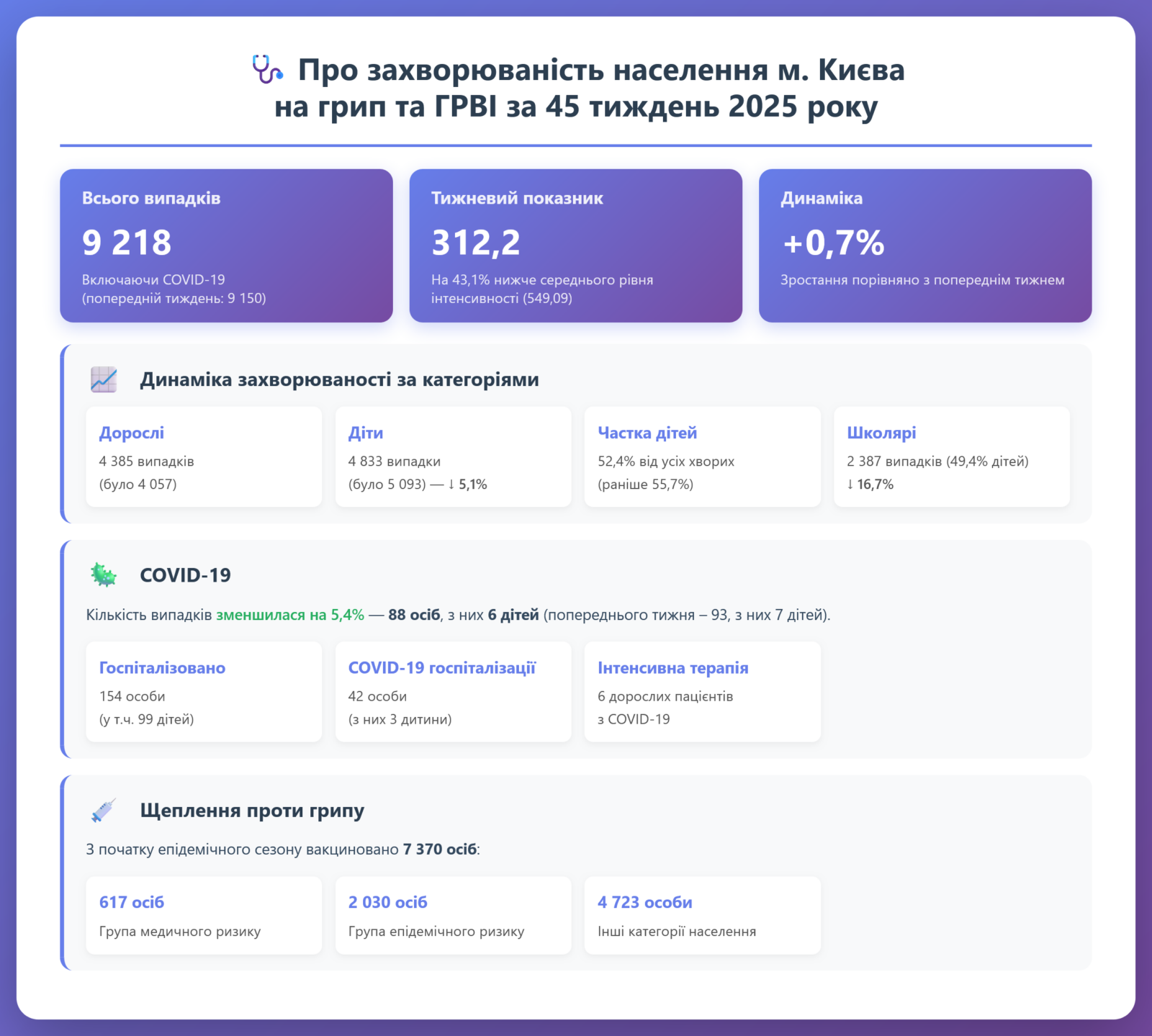Select the "Госпіталізовано" heading
1152x1036 pixels.
point(162,667)
